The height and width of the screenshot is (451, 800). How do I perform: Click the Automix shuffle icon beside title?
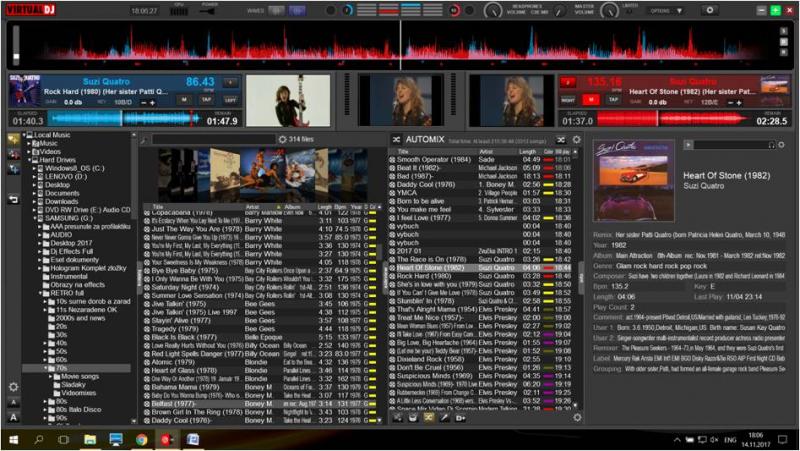(x=396, y=139)
